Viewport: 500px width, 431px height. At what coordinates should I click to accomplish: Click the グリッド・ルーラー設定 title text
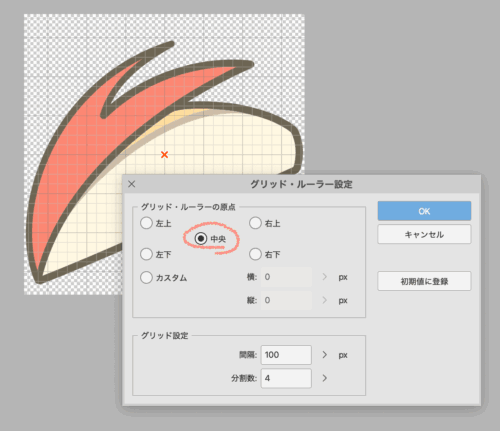coord(301,184)
